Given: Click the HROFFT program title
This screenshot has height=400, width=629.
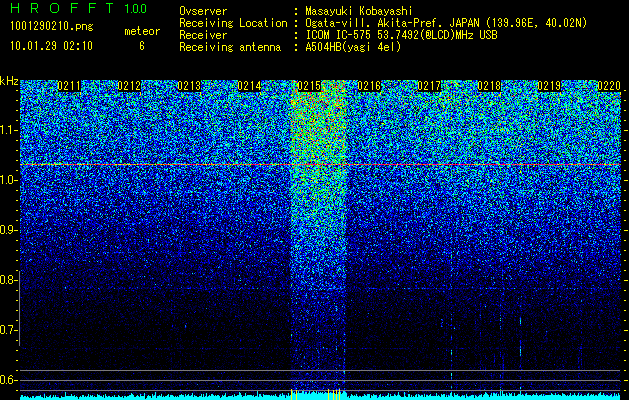Looking at the screenshot, I should [63, 8].
